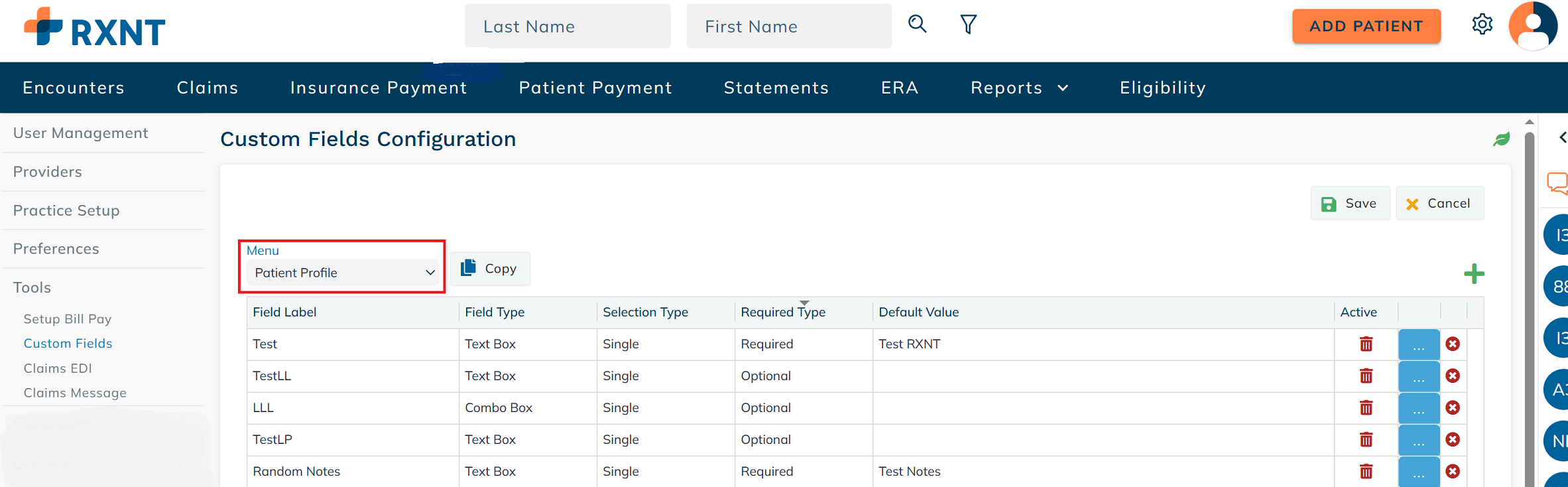Open the settings gear icon
This screenshot has width=1568, height=487.
(1482, 25)
